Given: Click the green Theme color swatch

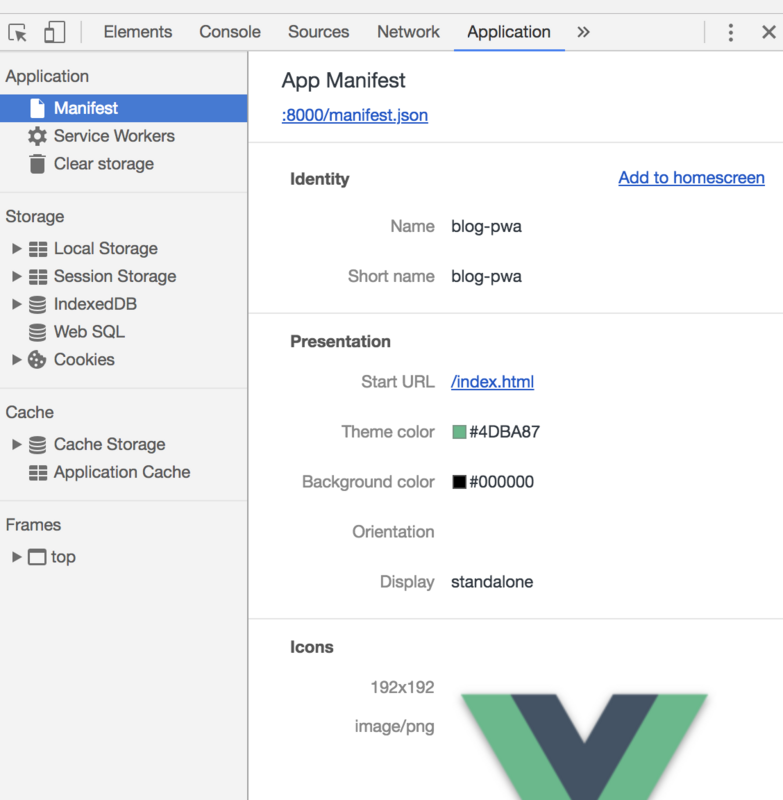Looking at the screenshot, I should [x=459, y=432].
